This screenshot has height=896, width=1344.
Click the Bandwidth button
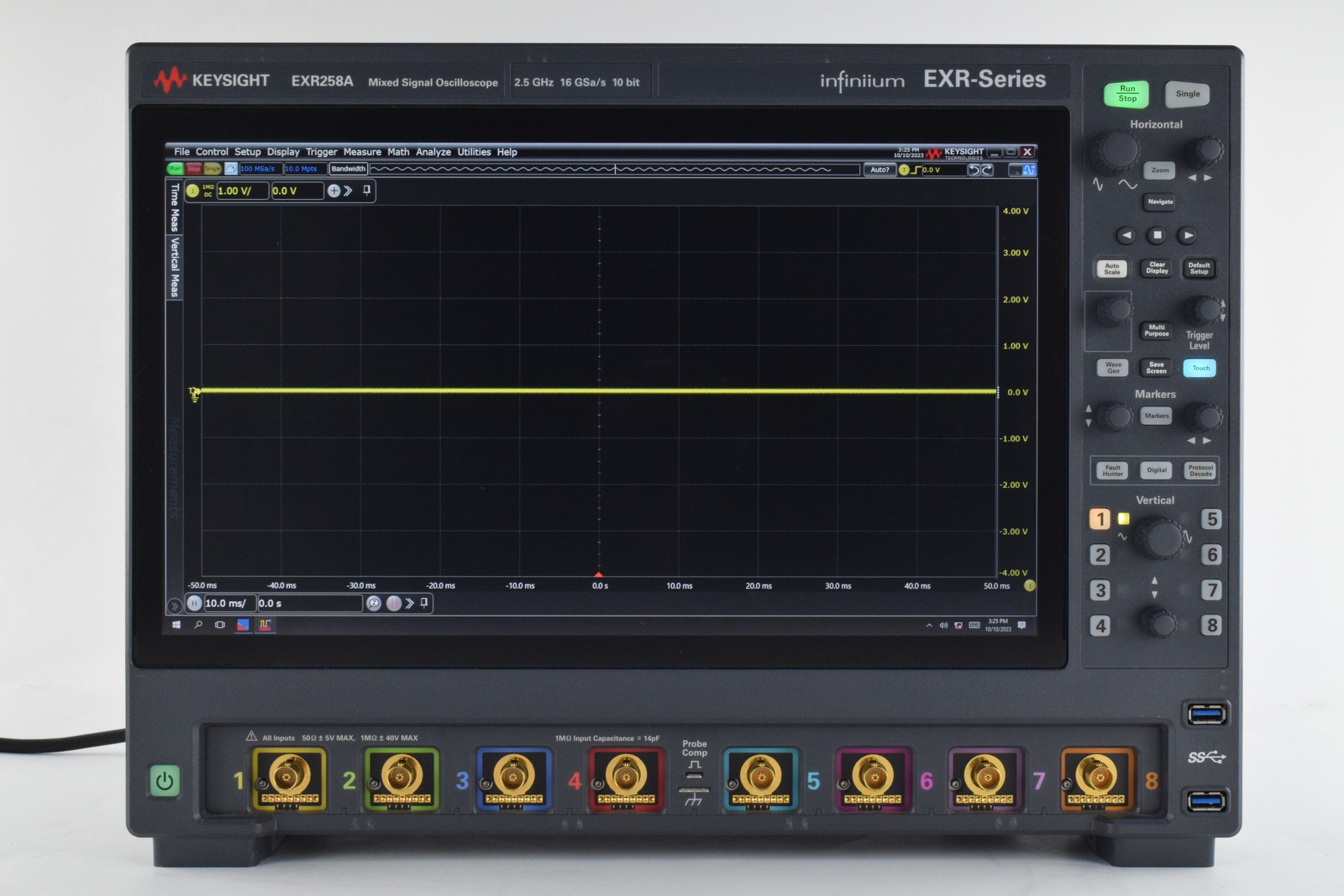coord(349,169)
